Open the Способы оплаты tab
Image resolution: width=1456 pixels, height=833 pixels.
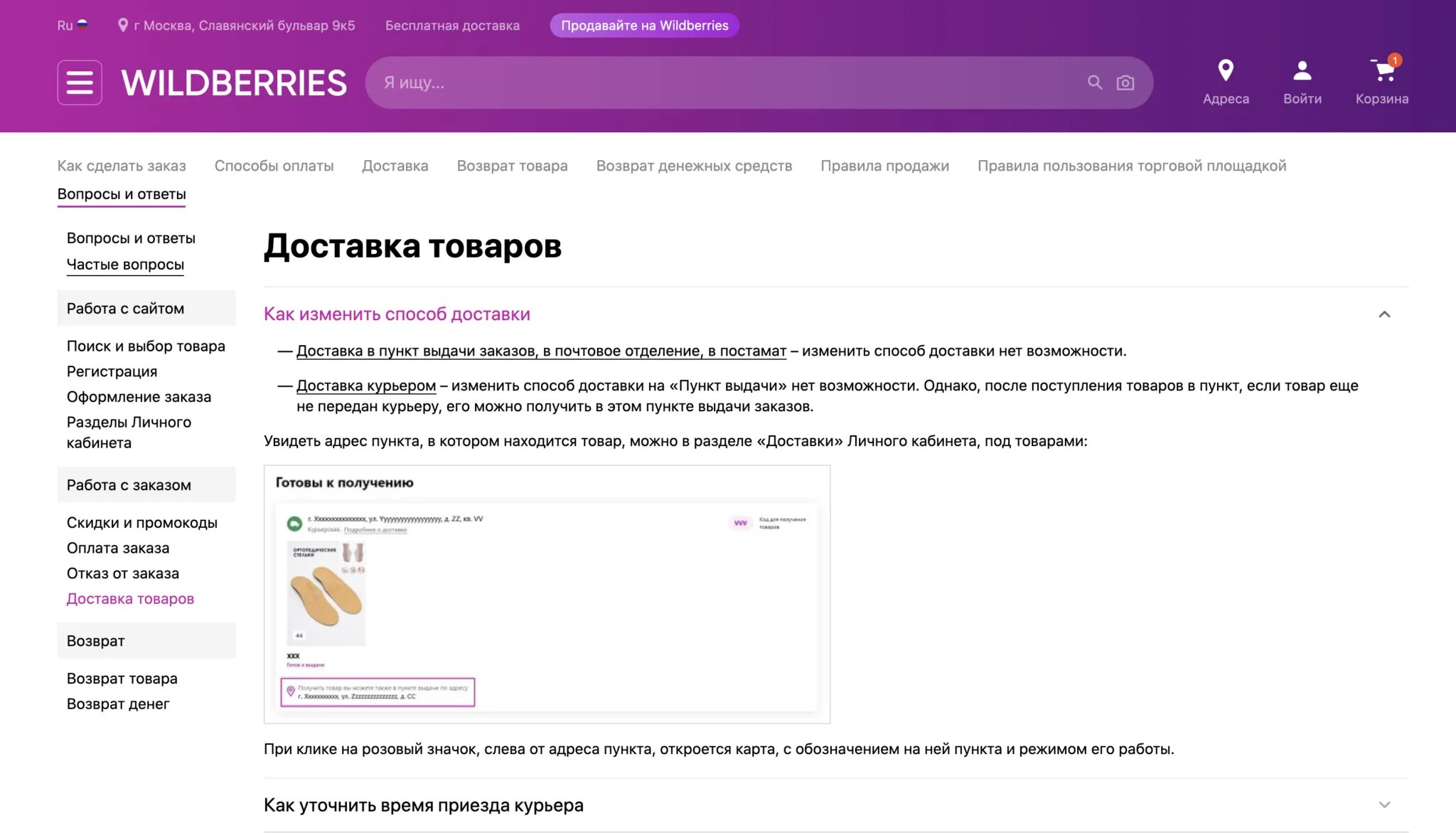click(x=274, y=166)
